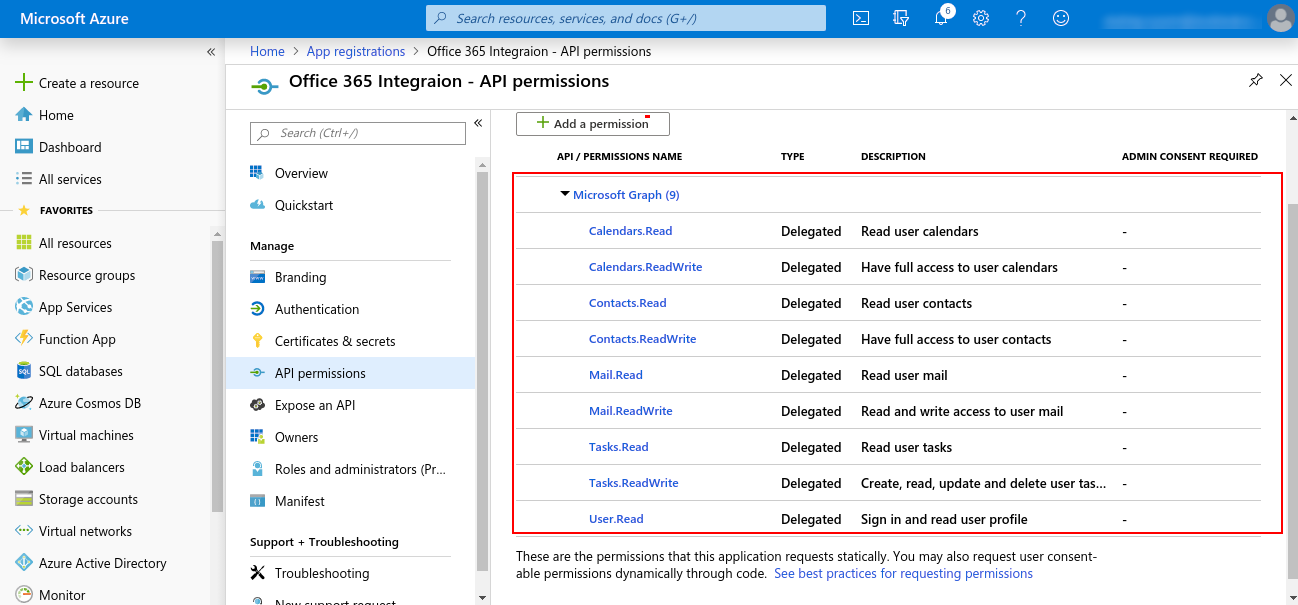Screen dimensions: 1298x605
Task: Open feedback smiley icon
Action: point(1061,18)
